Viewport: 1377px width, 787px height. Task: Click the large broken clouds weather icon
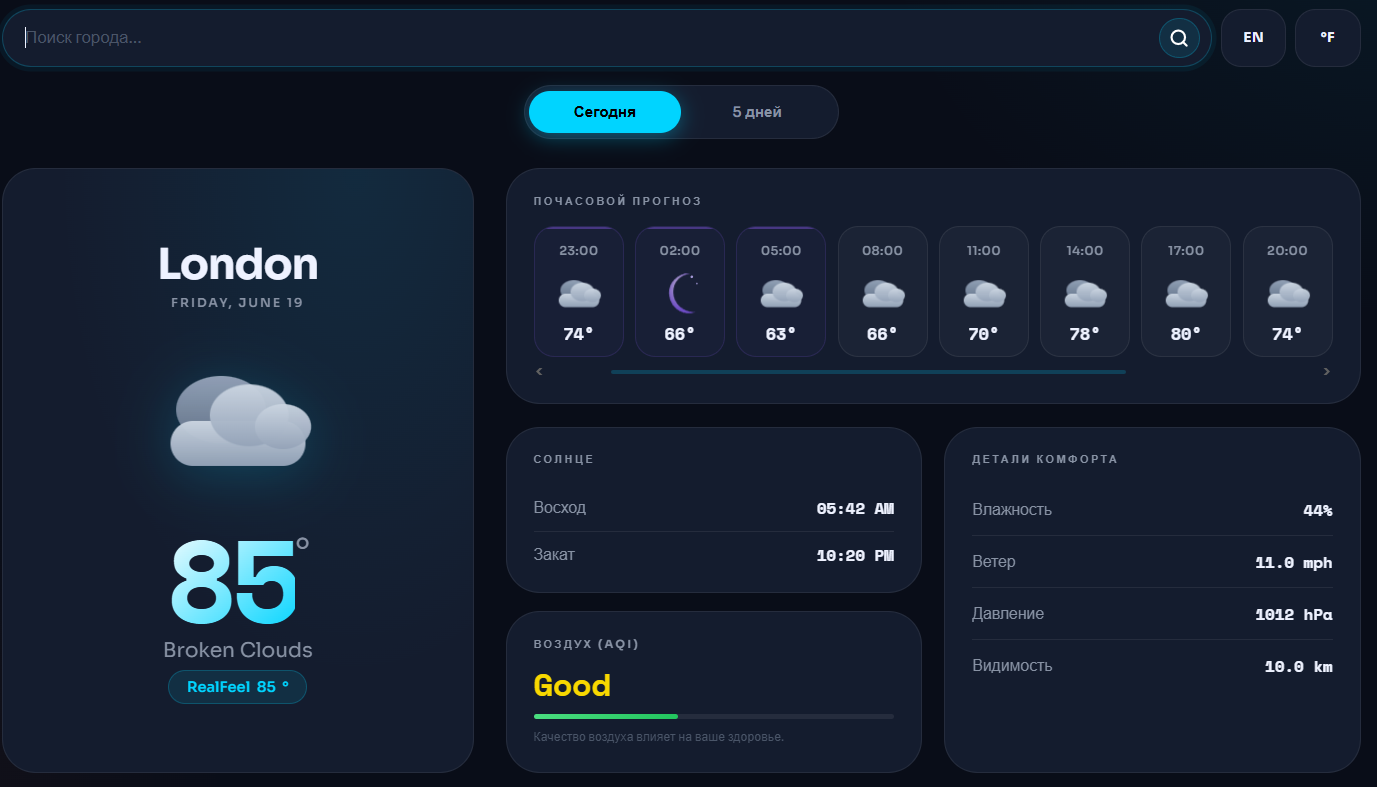[240, 421]
